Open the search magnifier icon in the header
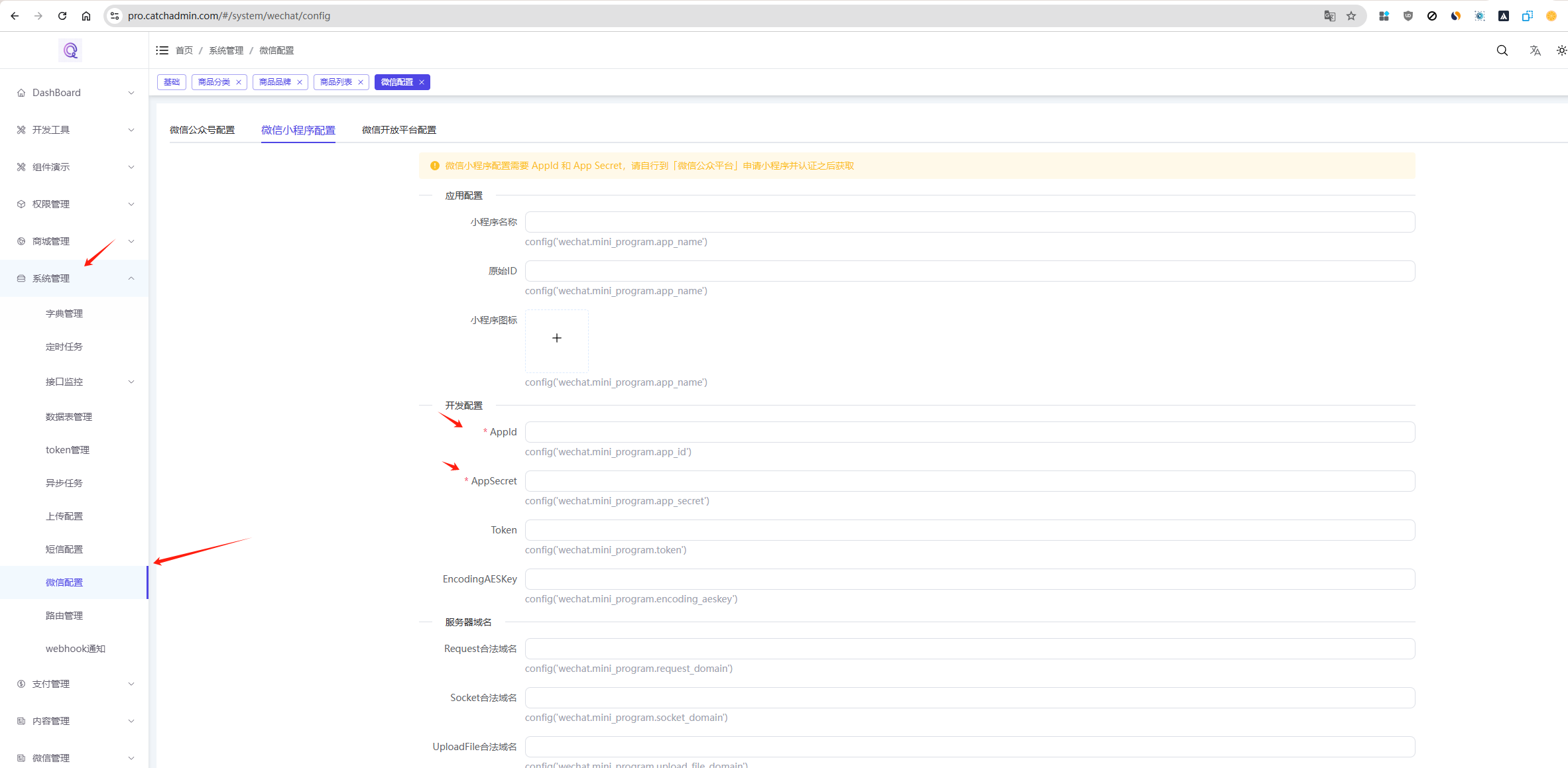Screen dimensions: 1568x768 (x=1502, y=50)
